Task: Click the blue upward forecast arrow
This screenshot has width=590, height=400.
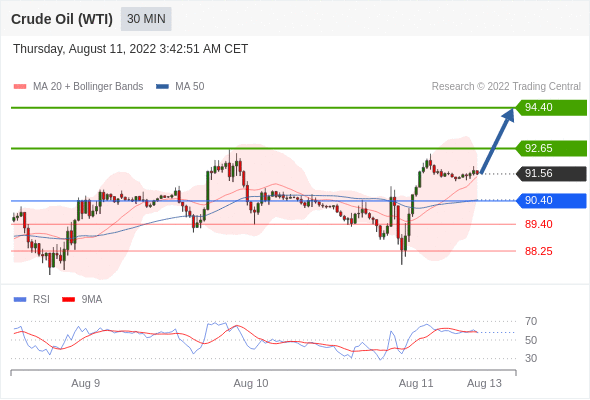Action: pos(497,141)
